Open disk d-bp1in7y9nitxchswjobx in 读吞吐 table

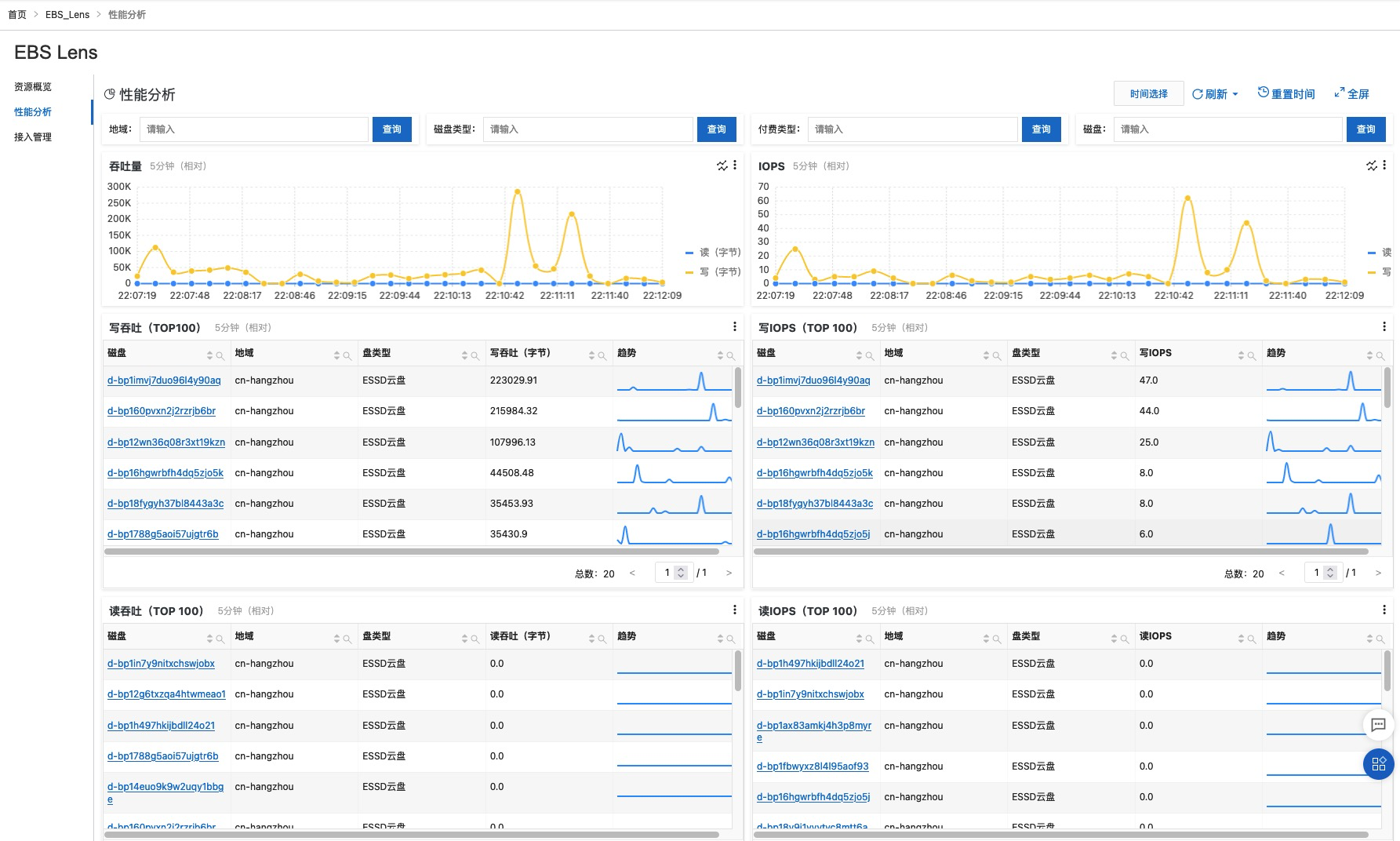pos(161,664)
